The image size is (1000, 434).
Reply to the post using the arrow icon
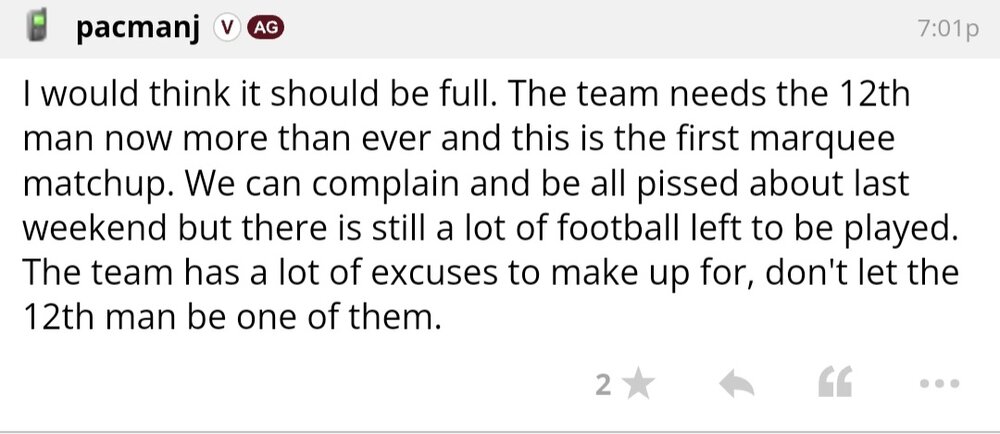(735, 383)
